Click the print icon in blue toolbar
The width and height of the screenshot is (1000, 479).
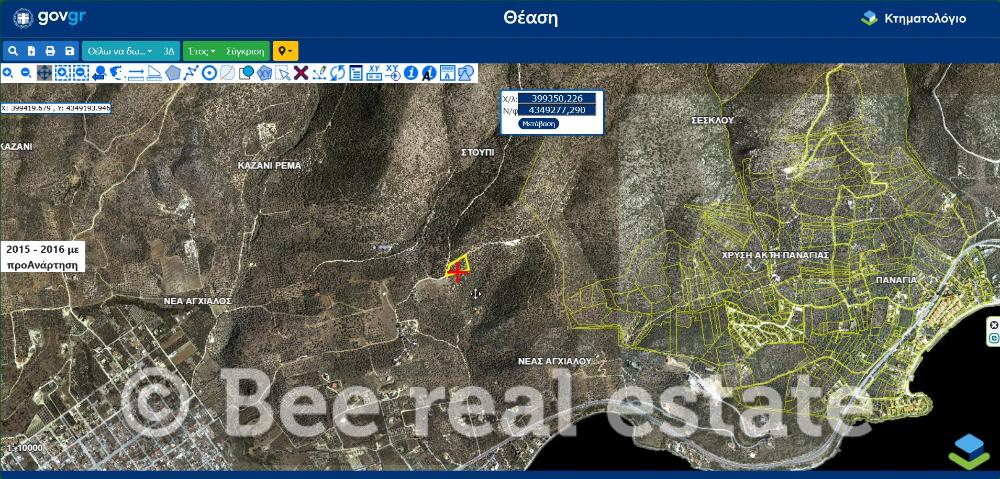pyautogui.click(x=50, y=50)
